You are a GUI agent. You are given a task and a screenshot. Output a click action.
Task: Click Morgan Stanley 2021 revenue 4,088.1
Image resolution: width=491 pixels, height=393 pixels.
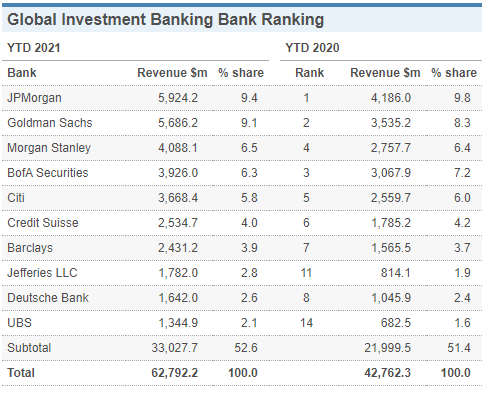(x=178, y=148)
